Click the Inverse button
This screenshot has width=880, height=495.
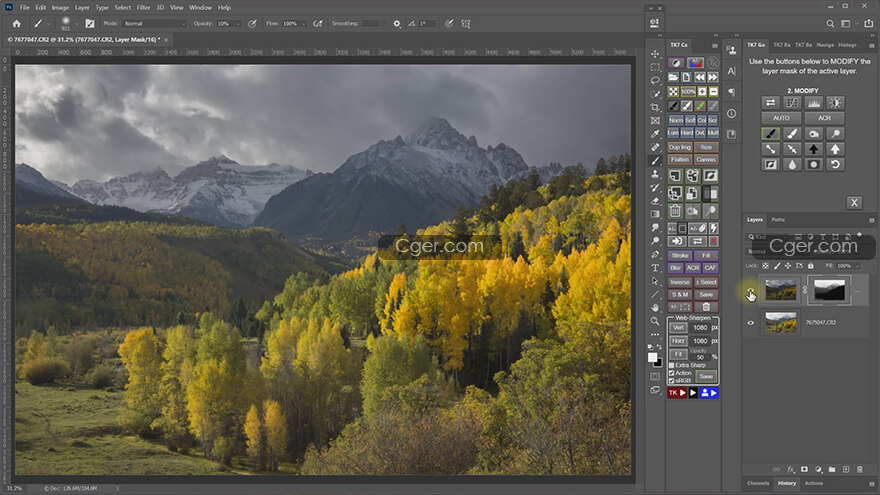(680, 282)
